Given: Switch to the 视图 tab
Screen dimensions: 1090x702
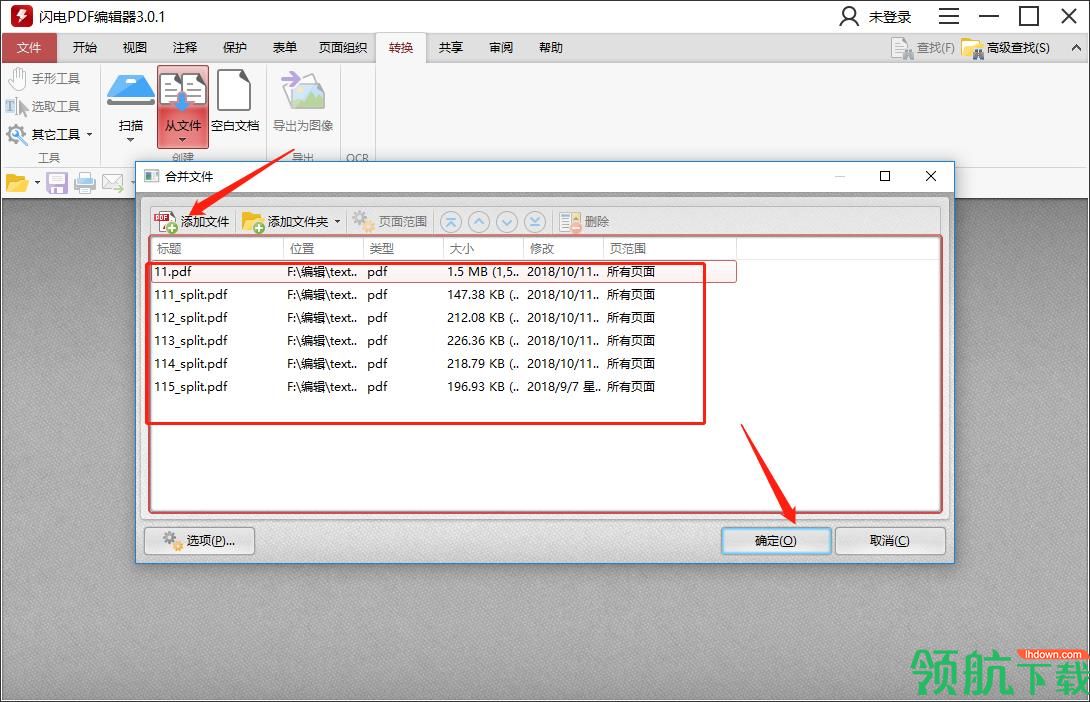Looking at the screenshot, I should click(x=135, y=48).
